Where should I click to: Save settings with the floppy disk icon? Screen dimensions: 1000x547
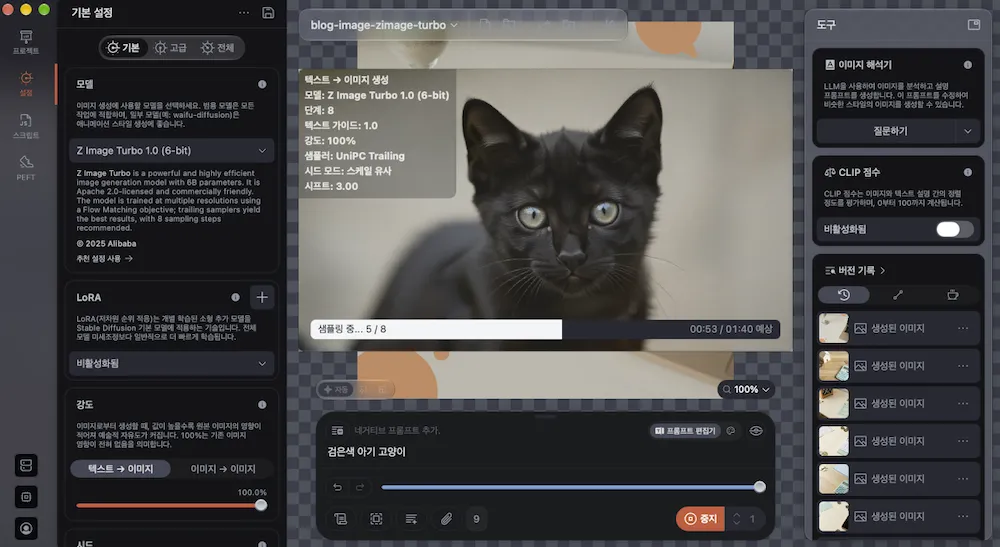[268, 13]
